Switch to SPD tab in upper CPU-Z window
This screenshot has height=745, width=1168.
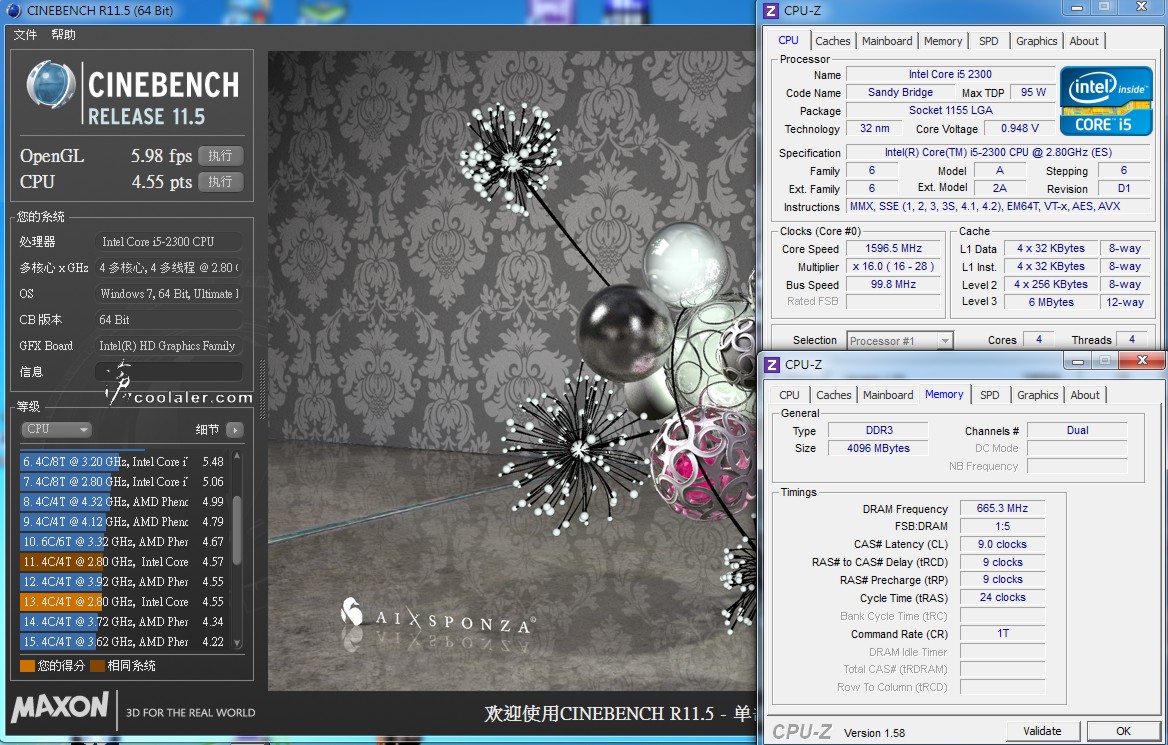pos(988,41)
